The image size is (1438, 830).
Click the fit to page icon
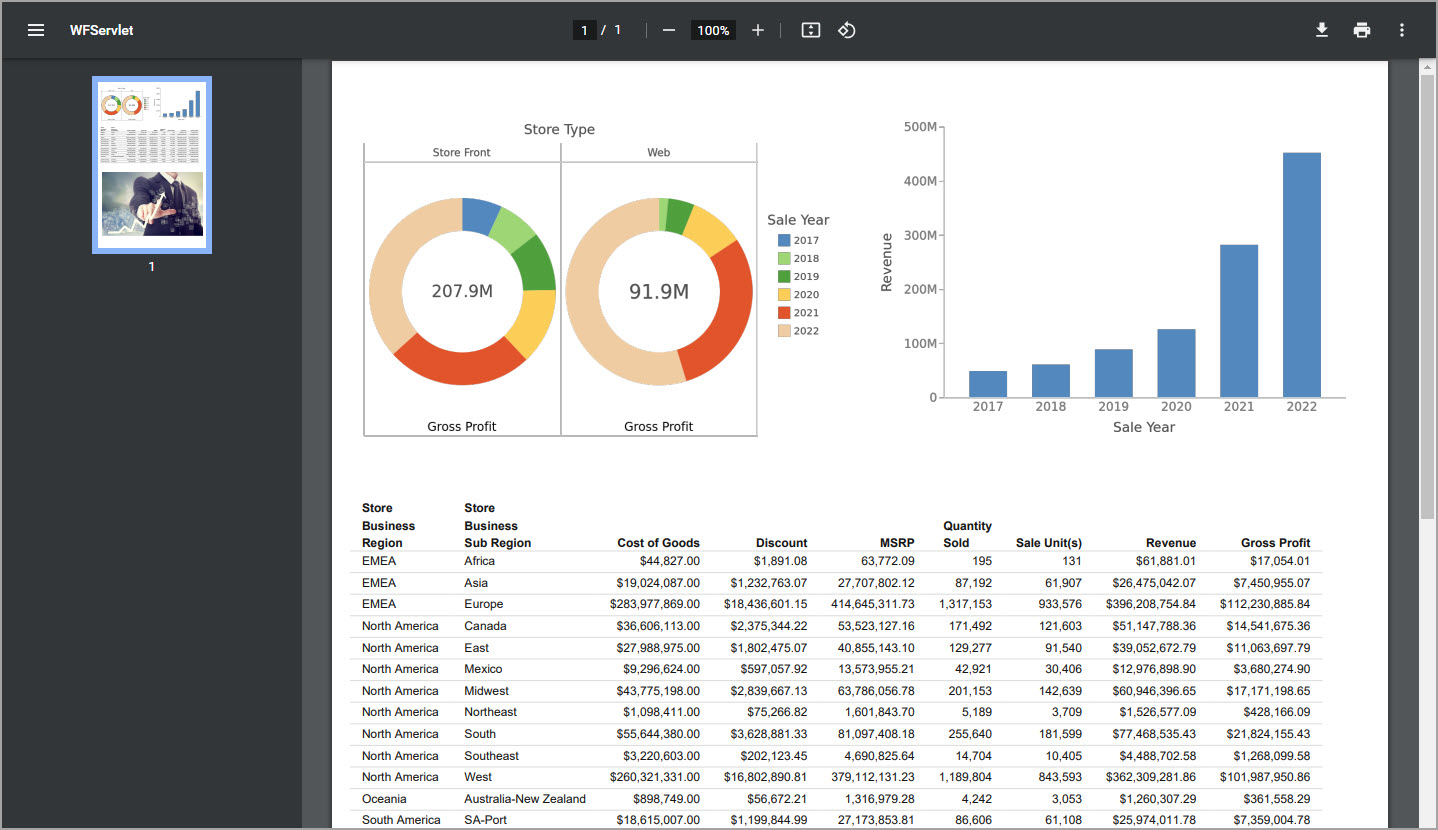tap(811, 30)
